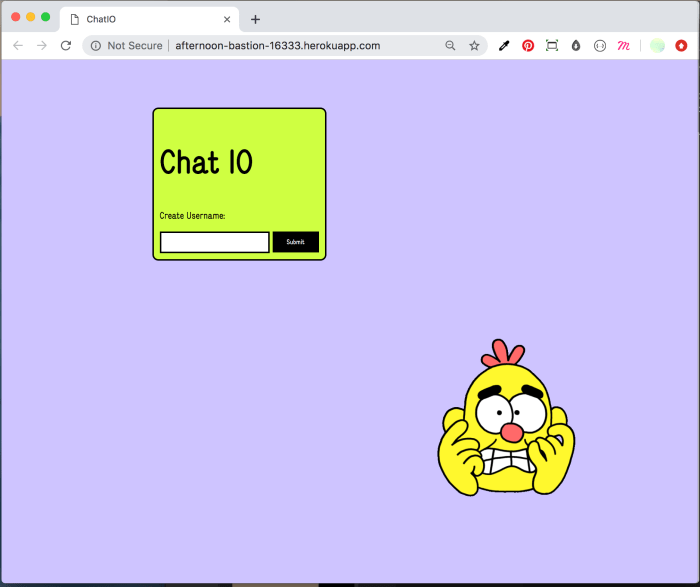Click the red update arrow icon

pyautogui.click(x=681, y=46)
